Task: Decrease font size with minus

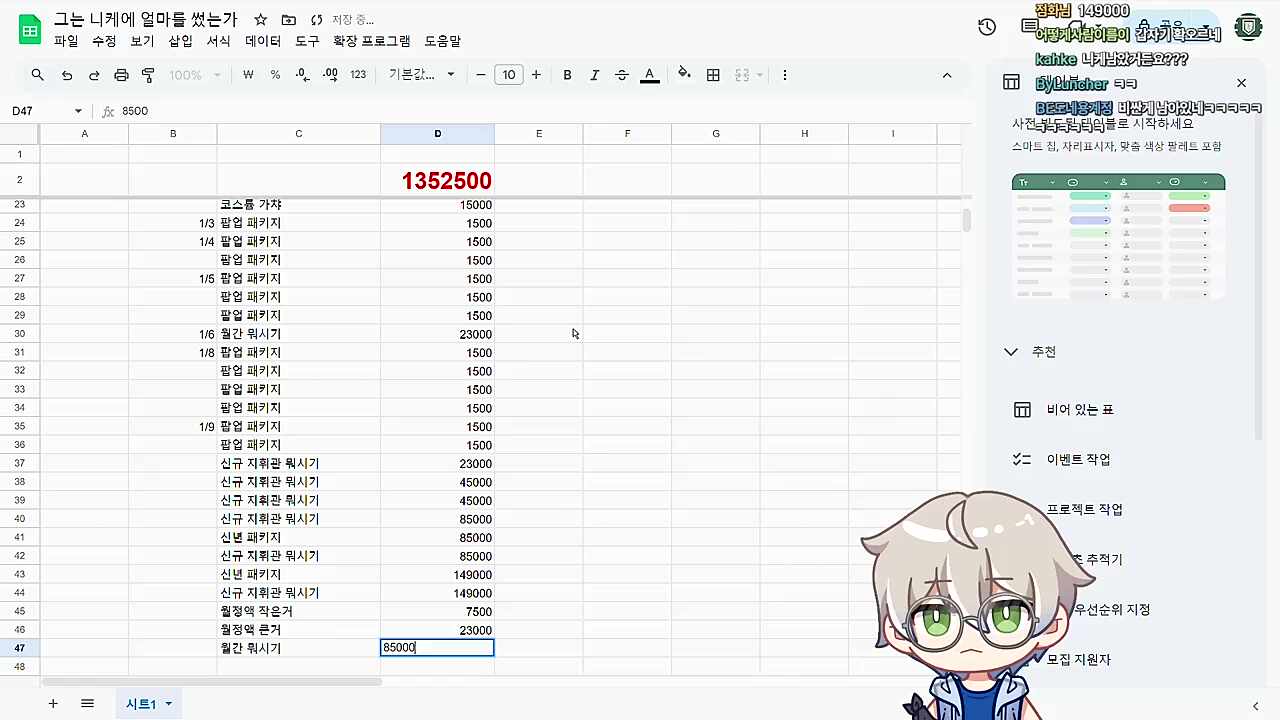Action: click(x=481, y=75)
